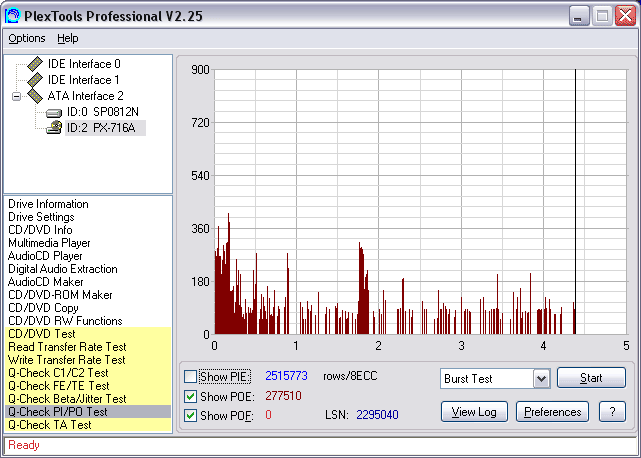Click the Ready status bar text
The height and width of the screenshot is (458, 641).
click(x=24, y=445)
